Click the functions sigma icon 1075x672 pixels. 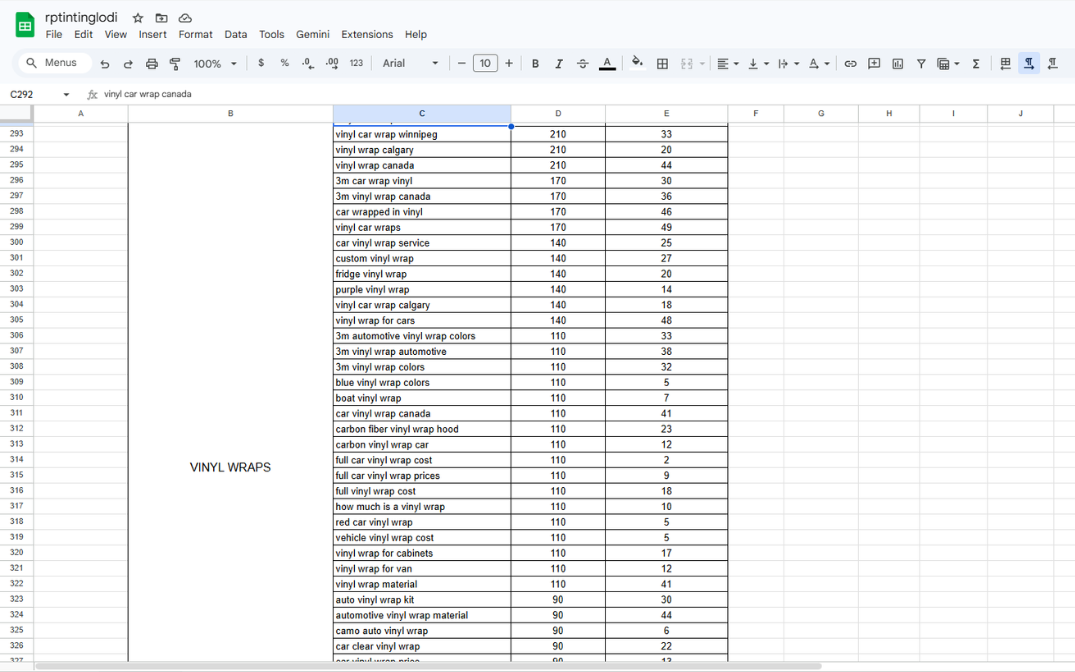[x=976, y=64]
